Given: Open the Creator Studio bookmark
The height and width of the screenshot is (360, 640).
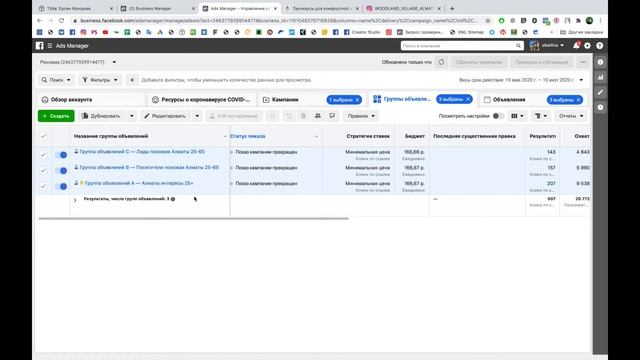Looking at the screenshot, I should point(362,32).
